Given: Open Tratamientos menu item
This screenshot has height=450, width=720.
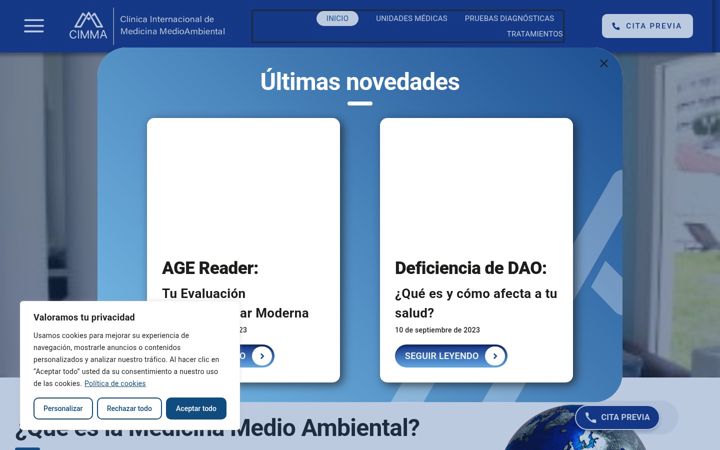Looking at the screenshot, I should coord(534,34).
